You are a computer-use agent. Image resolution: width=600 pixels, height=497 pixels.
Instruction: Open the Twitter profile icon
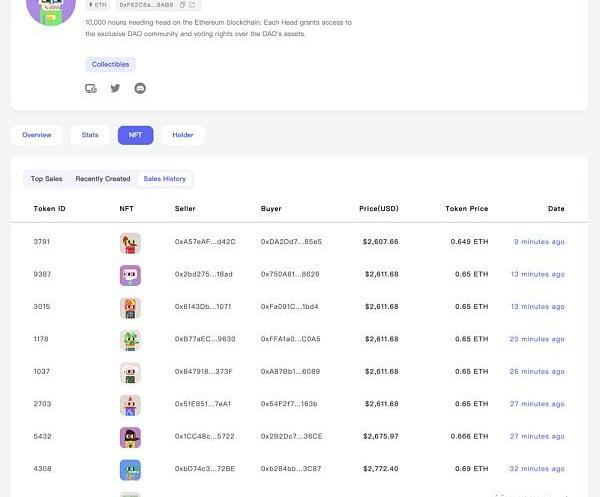pyautogui.click(x=115, y=88)
